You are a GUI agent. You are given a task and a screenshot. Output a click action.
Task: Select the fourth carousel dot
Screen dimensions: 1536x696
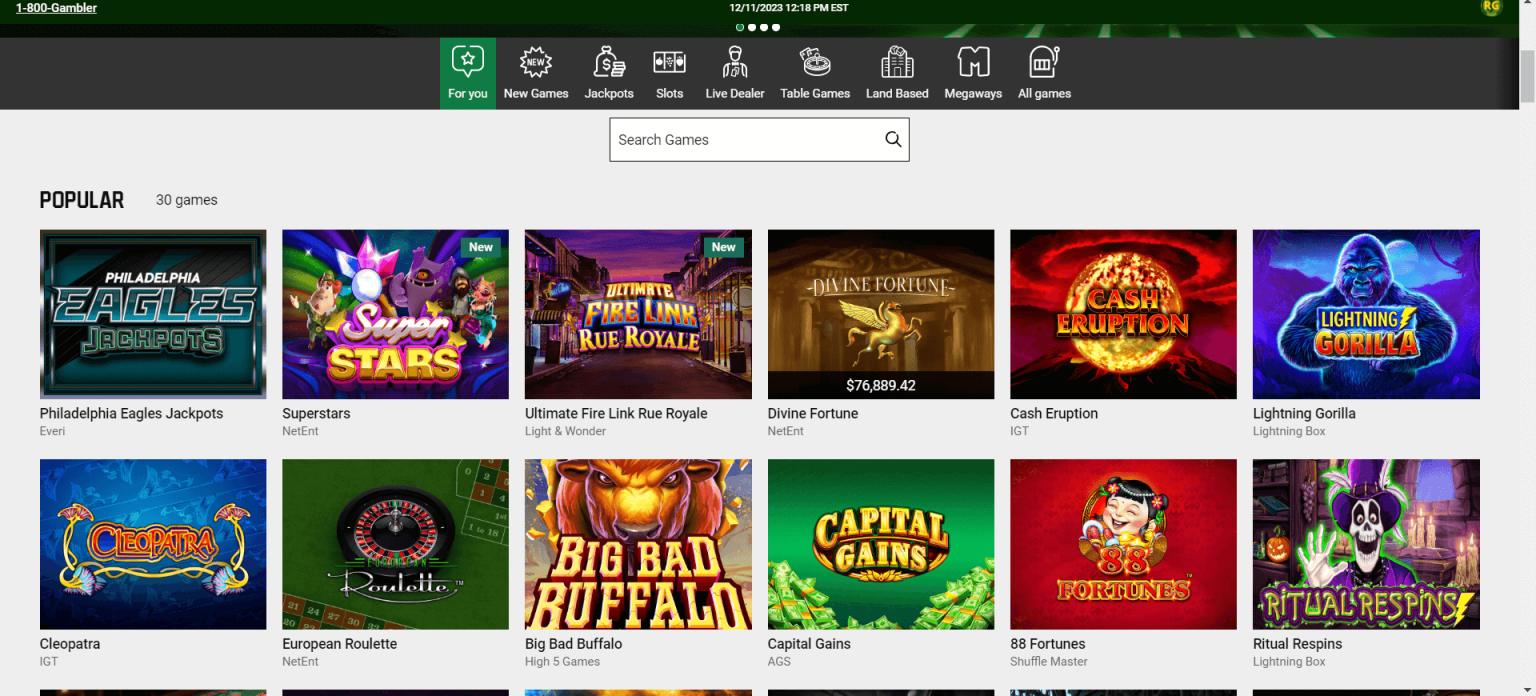[x=776, y=27]
